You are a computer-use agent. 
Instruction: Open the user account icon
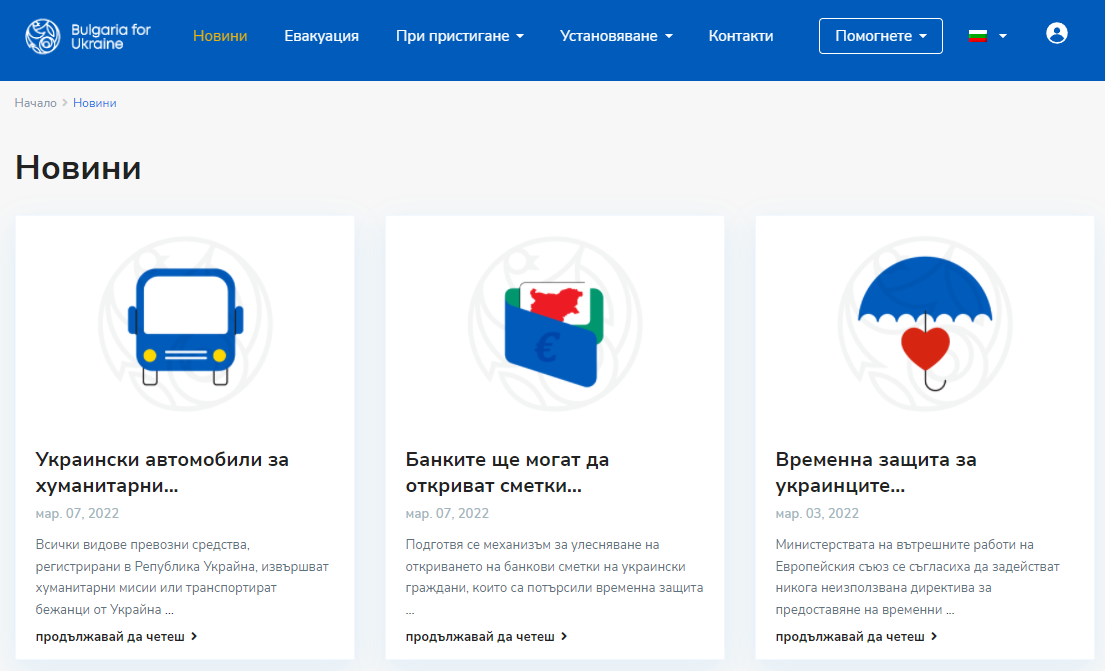pyautogui.click(x=1057, y=34)
